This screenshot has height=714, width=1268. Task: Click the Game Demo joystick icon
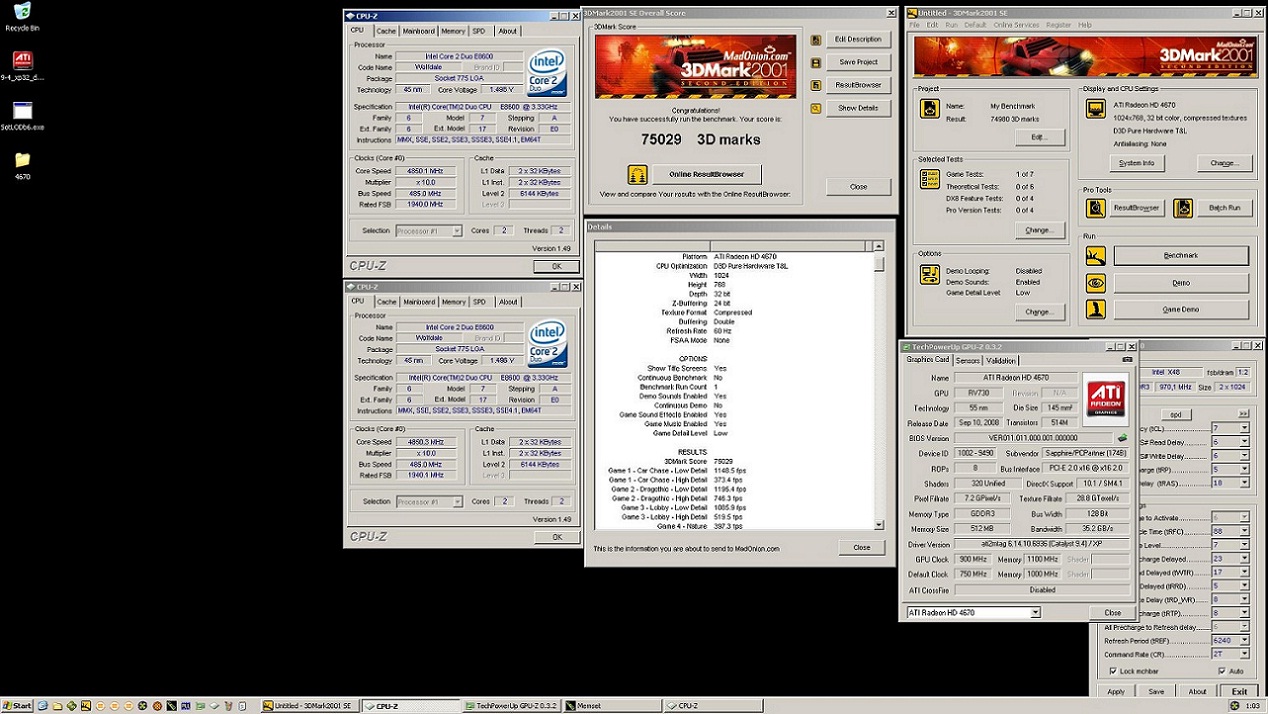(x=1095, y=310)
